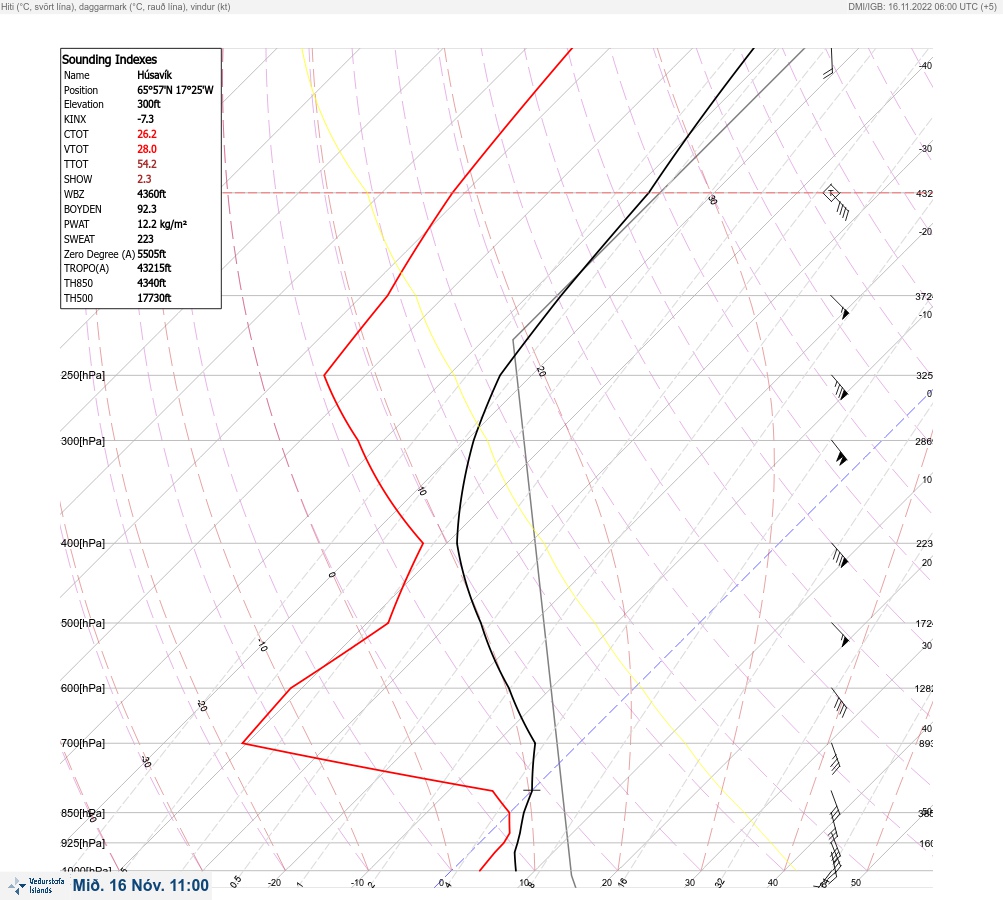Click the 400[hPa] pressure label

coord(83,543)
